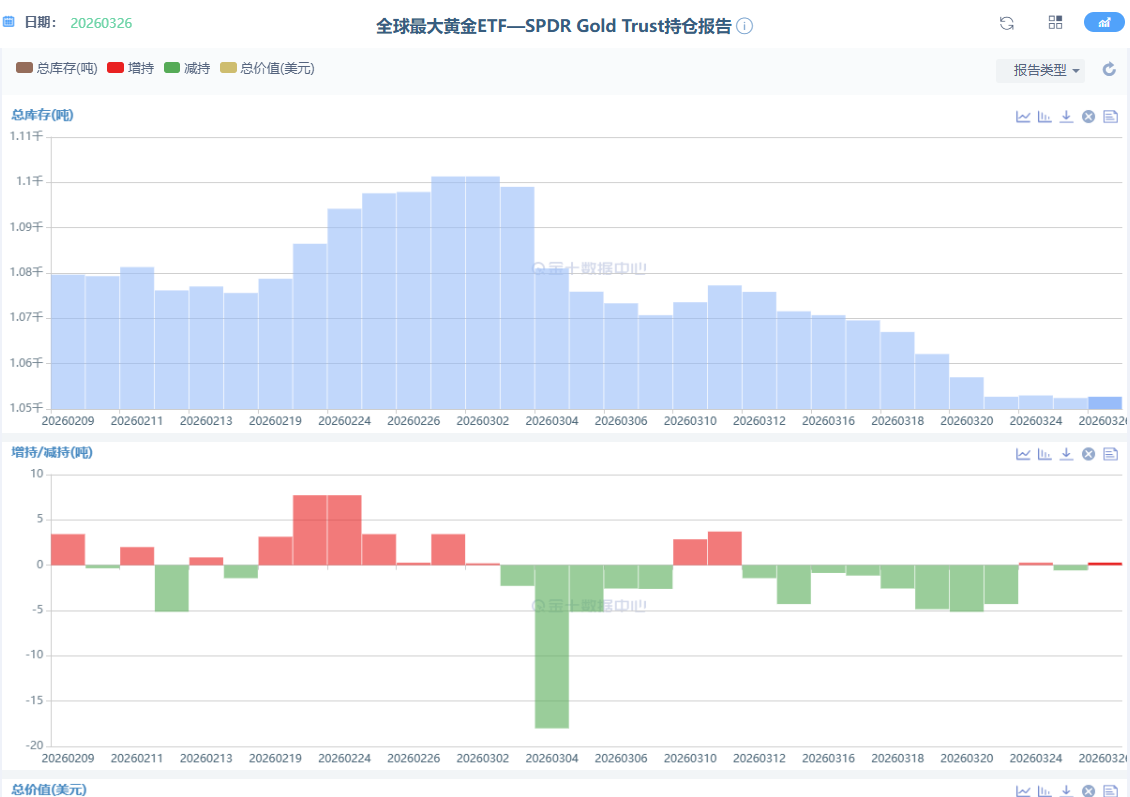Toggle the green 减持 legend item
1130x797 pixels.
point(187,68)
